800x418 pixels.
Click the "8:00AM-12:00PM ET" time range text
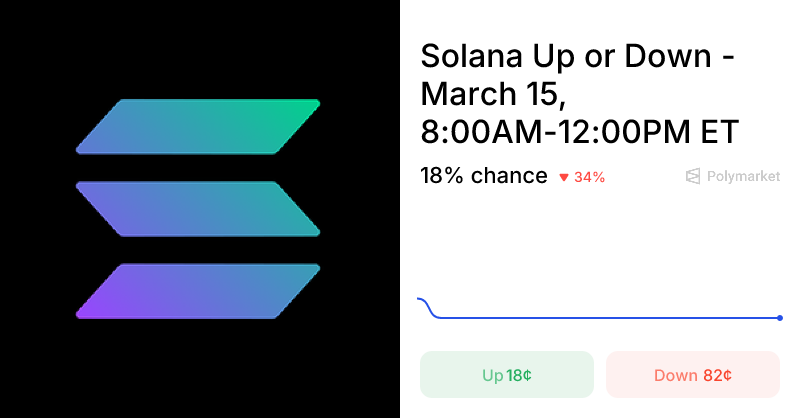[579, 131]
